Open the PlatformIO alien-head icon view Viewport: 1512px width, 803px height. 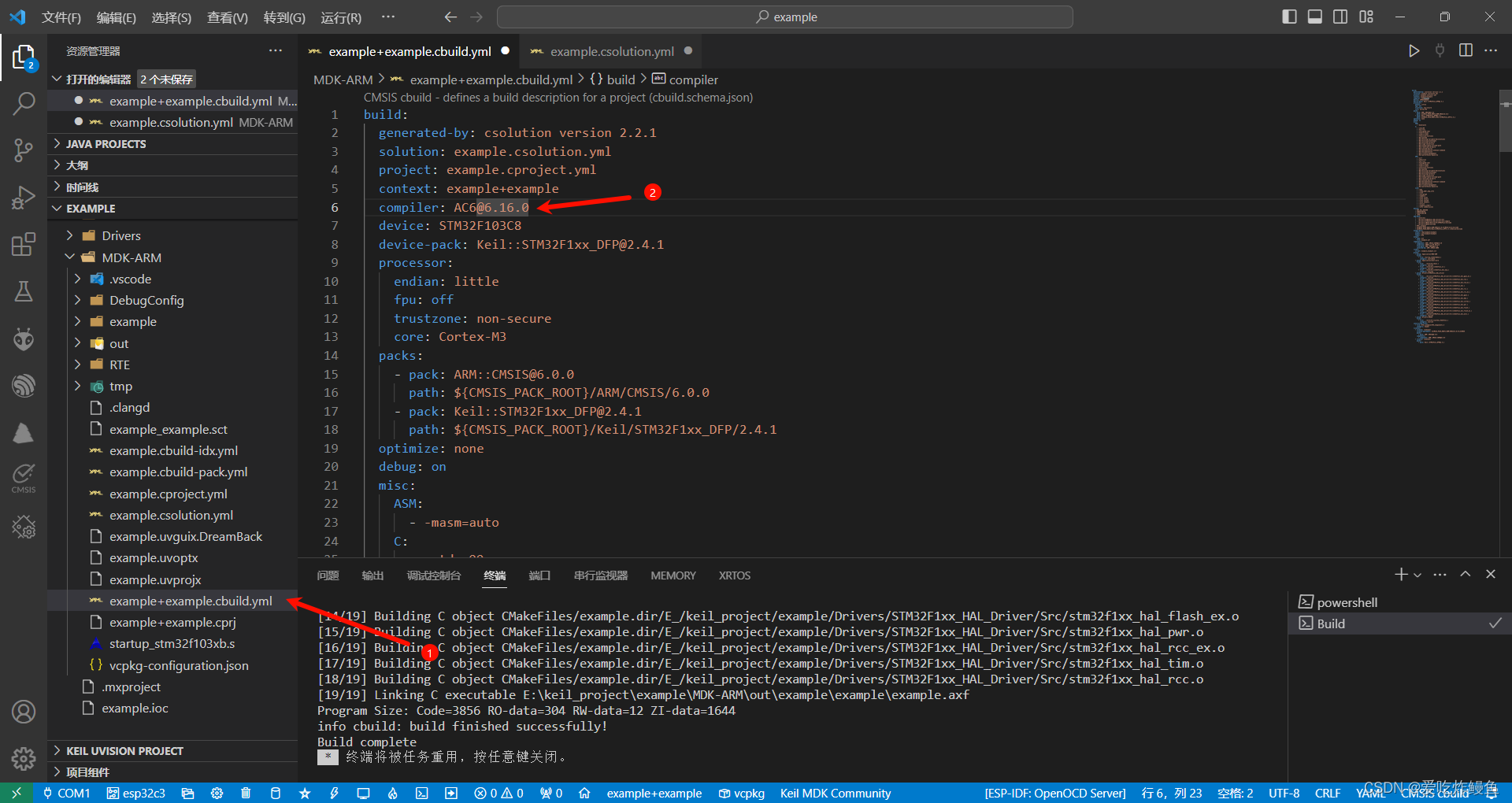pyautogui.click(x=24, y=339)
